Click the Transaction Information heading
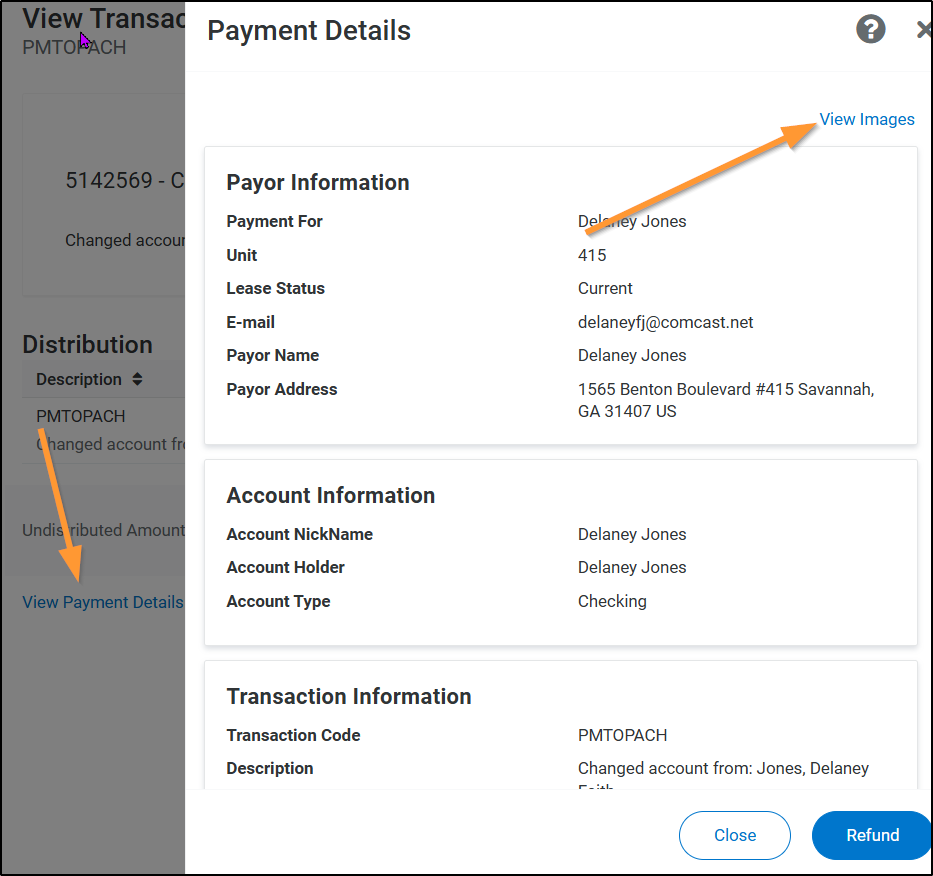This screenshot has width=933, height=876. (x=348, y=696)
